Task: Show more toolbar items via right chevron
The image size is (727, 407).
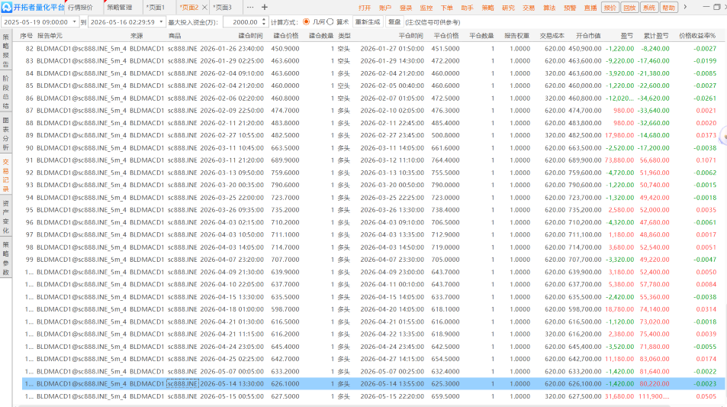Action: pyautogui.click(x=685, y=7)
